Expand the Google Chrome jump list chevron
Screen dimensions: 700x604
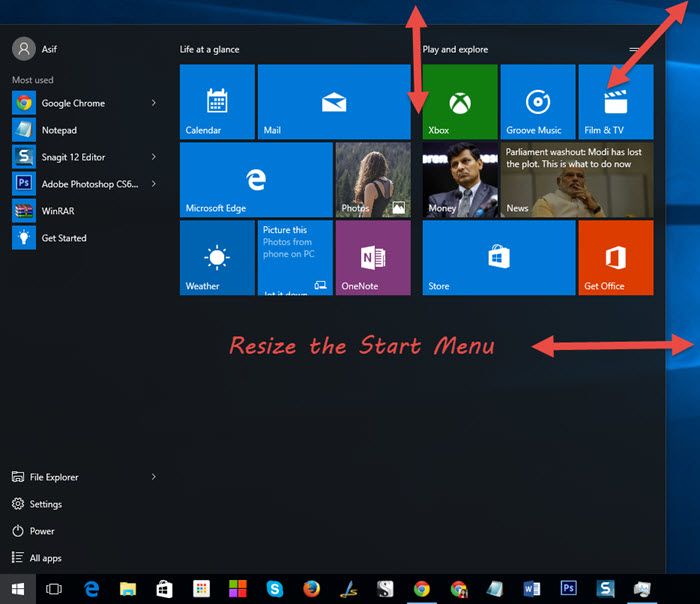(x=154, y=103)
